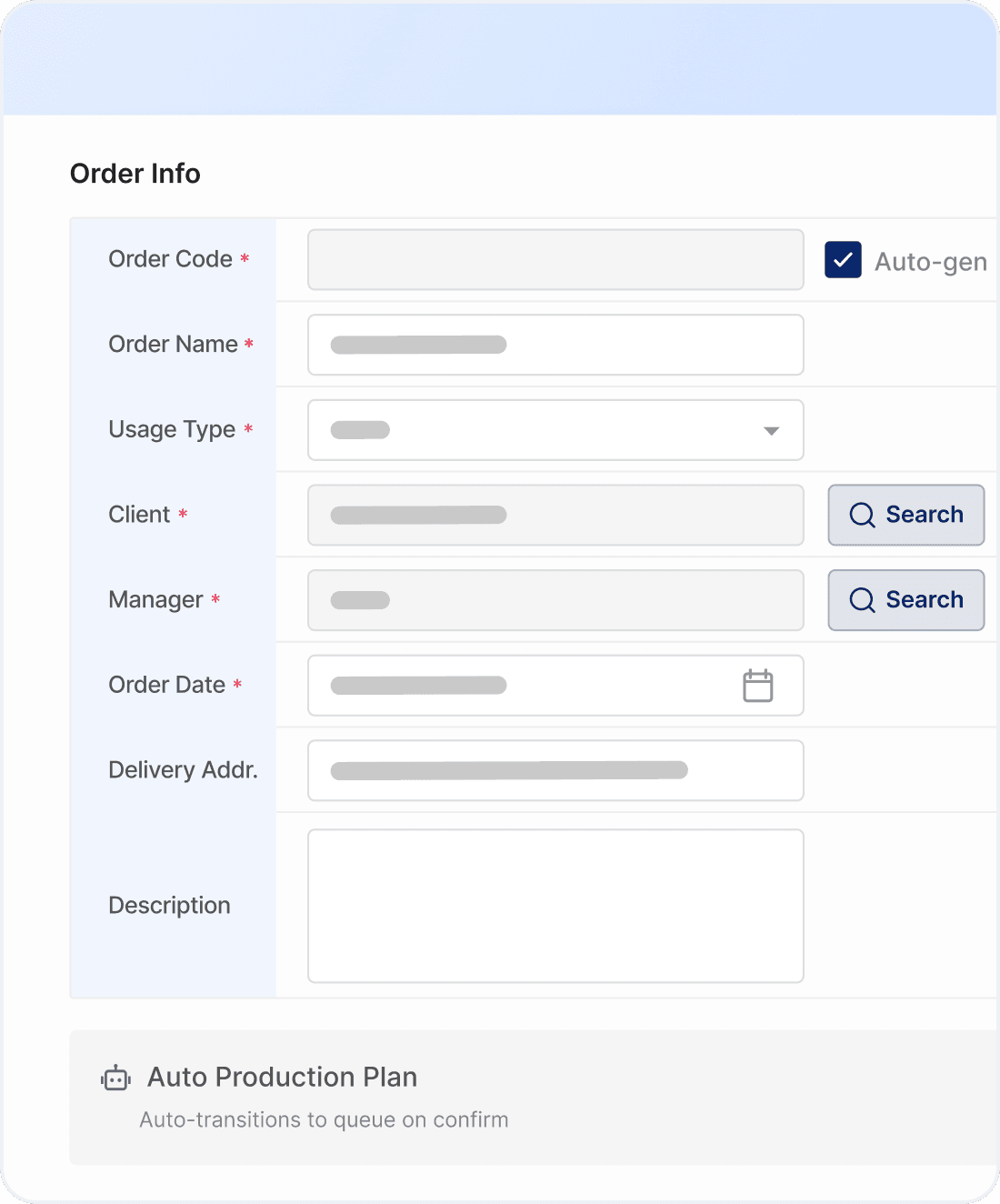Click the "Order Code" label
Image resolution: width=1000 pixels, height=1204 pixels.
coord(171,259)
